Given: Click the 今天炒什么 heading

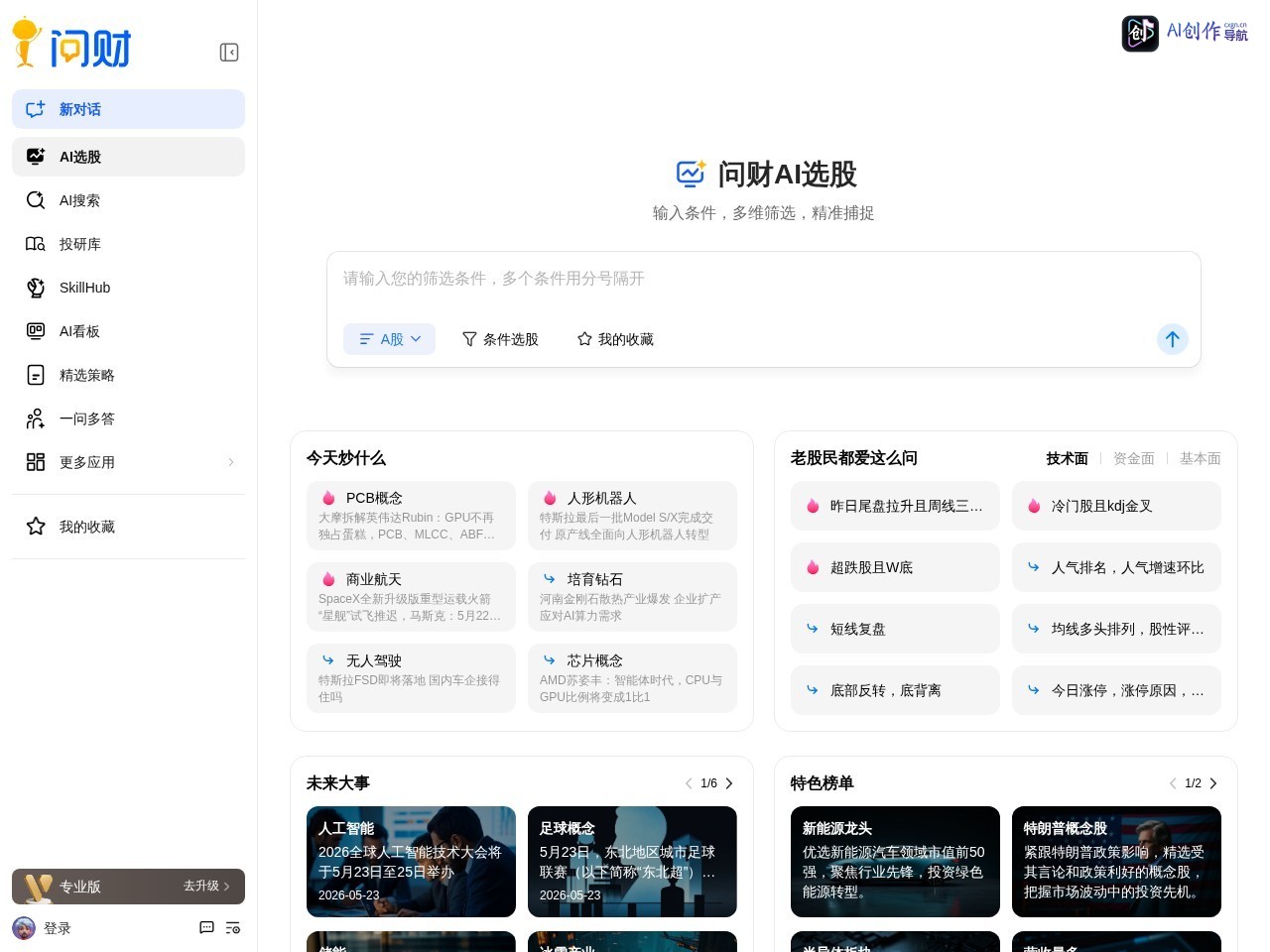Looking at the screenshot, I should (x=346, y=458).
